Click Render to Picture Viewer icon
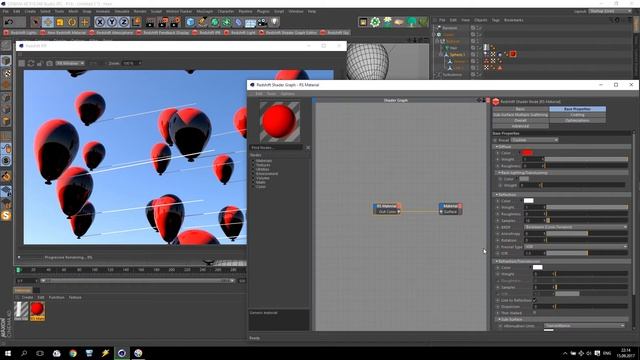 coord(163,22)
